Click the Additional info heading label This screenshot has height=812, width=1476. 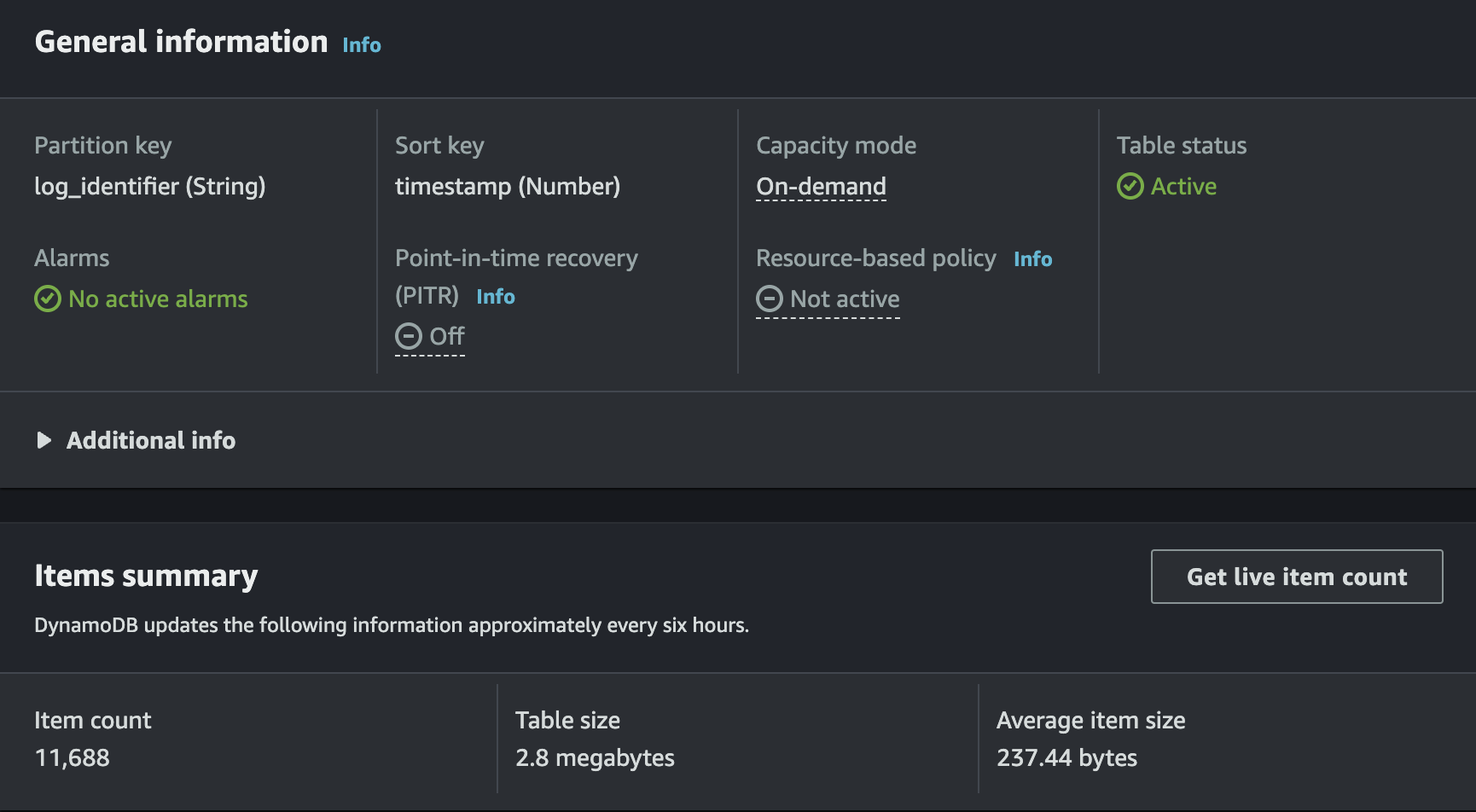pos(151,440)
